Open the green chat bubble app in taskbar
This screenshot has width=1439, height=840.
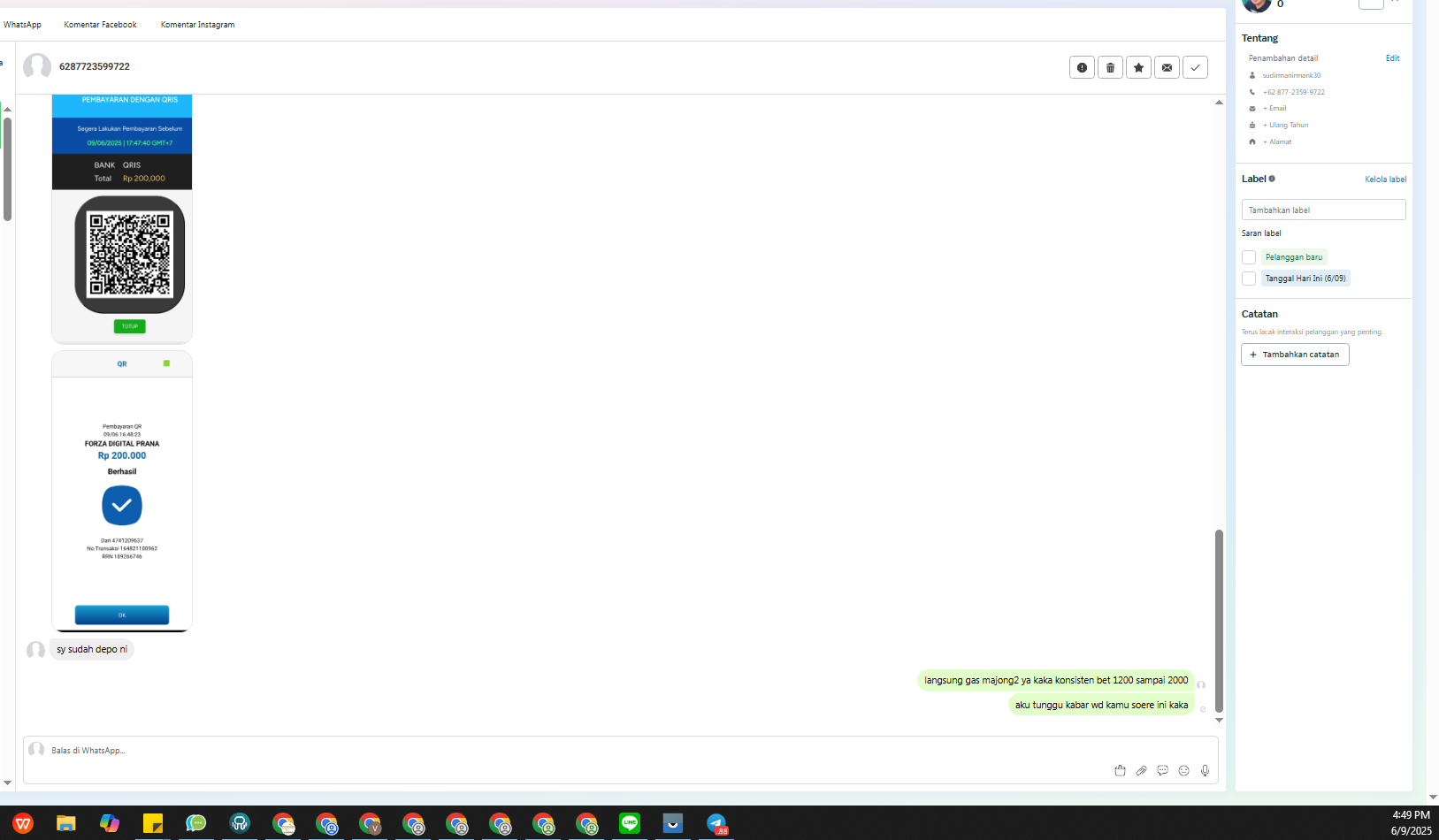pos(196,823)
